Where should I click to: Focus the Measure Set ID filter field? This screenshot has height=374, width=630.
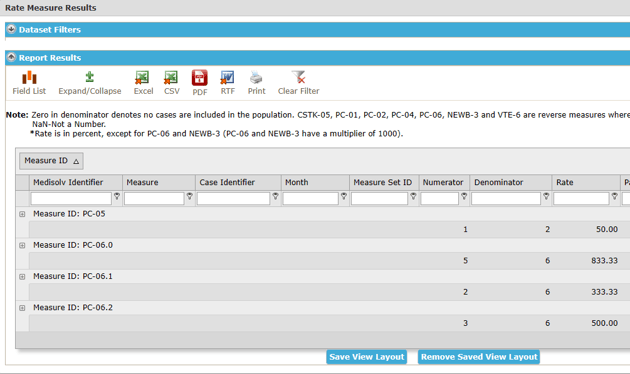click(x=379, y=198)
